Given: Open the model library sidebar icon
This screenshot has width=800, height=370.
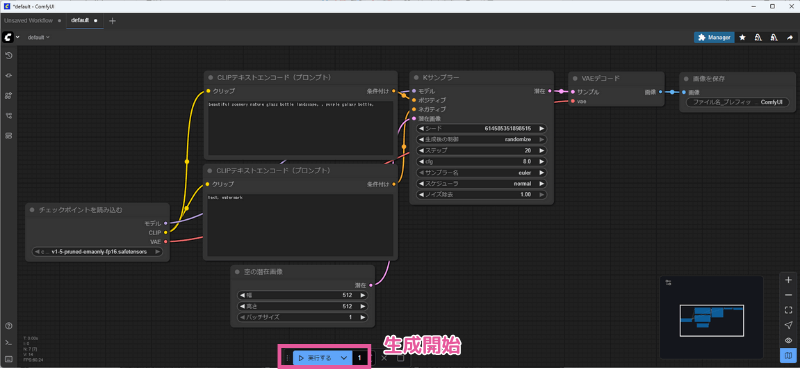Looking at the screenshot, I should coord(8,95).
